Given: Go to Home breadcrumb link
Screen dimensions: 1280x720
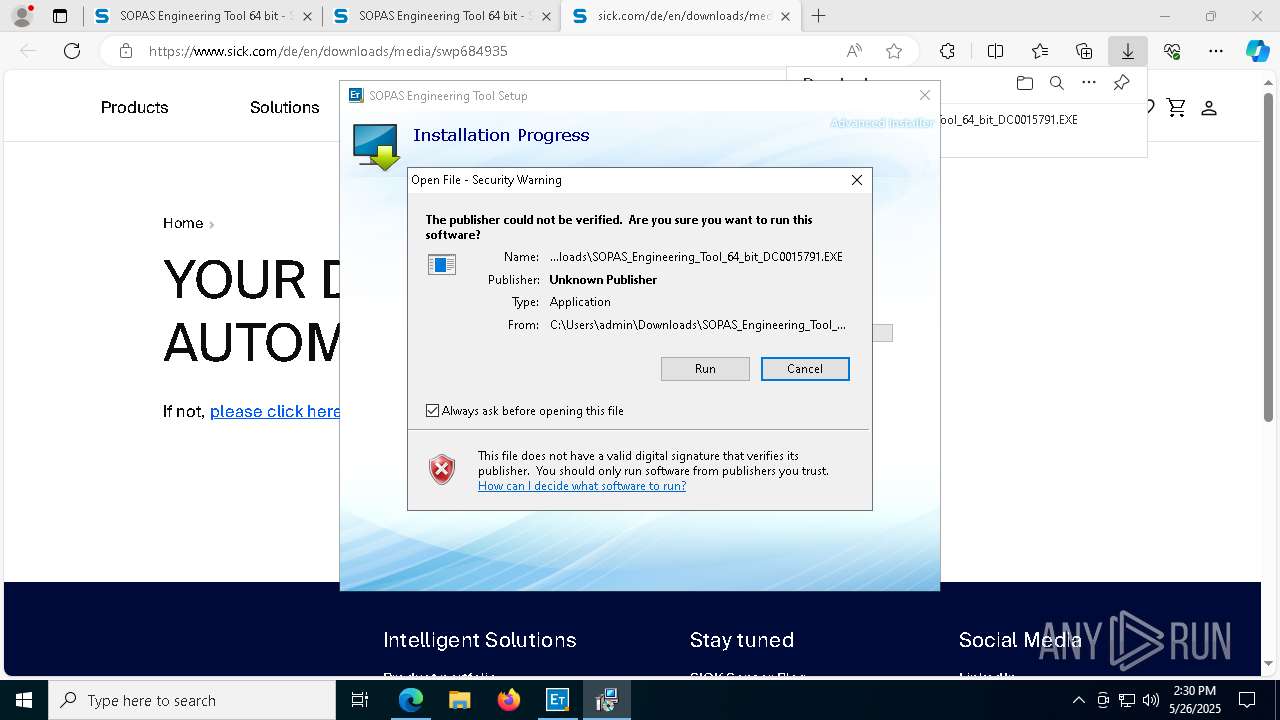Looking at the screenshot, I should click(x=183, y=223).
